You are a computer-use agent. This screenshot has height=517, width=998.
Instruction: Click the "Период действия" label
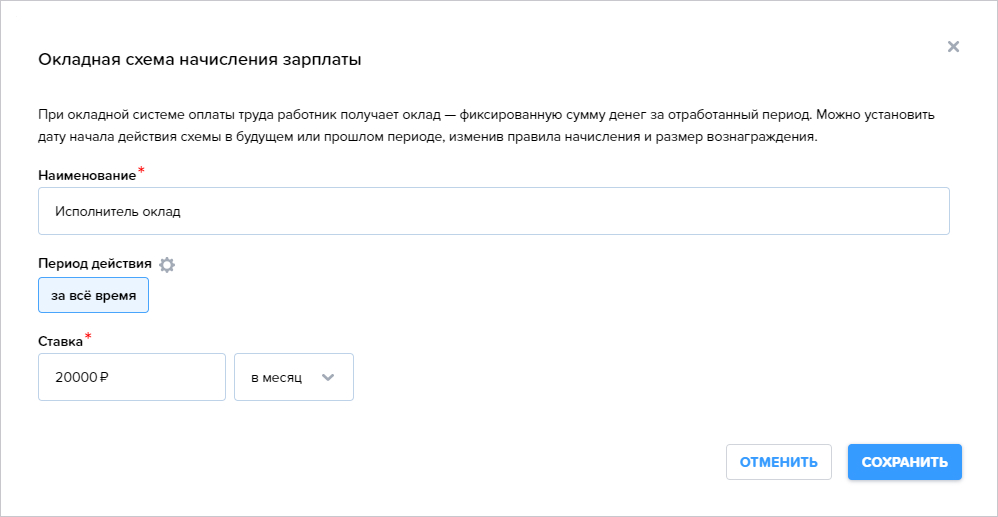point(95,264)
